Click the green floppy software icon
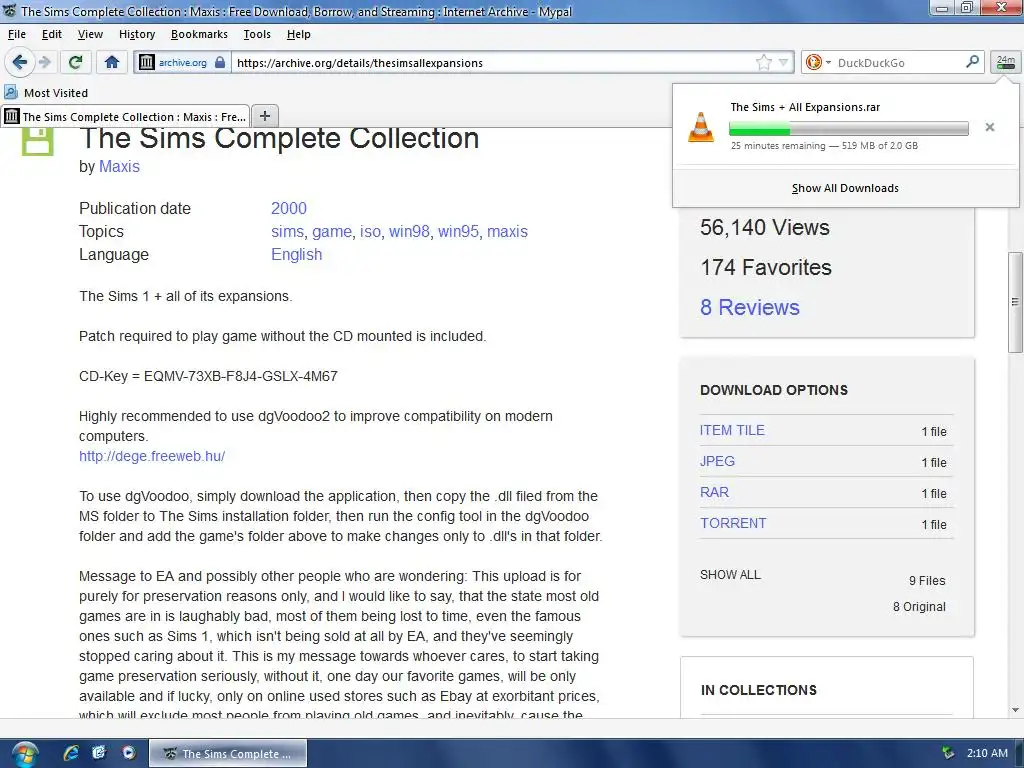The image size is (1024, 768). pyautogui.click(x=37, y=140)
